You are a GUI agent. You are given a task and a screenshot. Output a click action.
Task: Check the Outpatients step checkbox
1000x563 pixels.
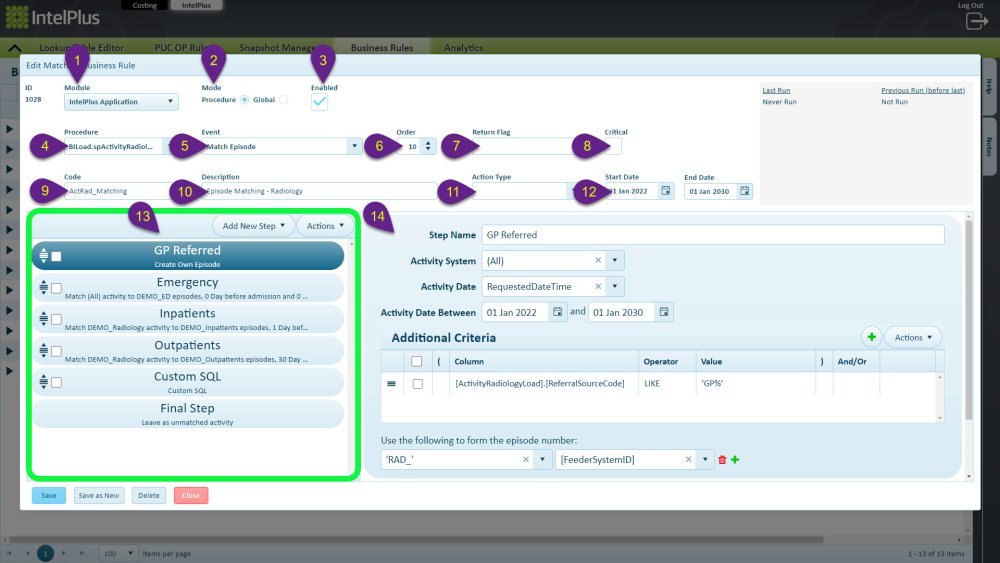[x=56, y=351]
